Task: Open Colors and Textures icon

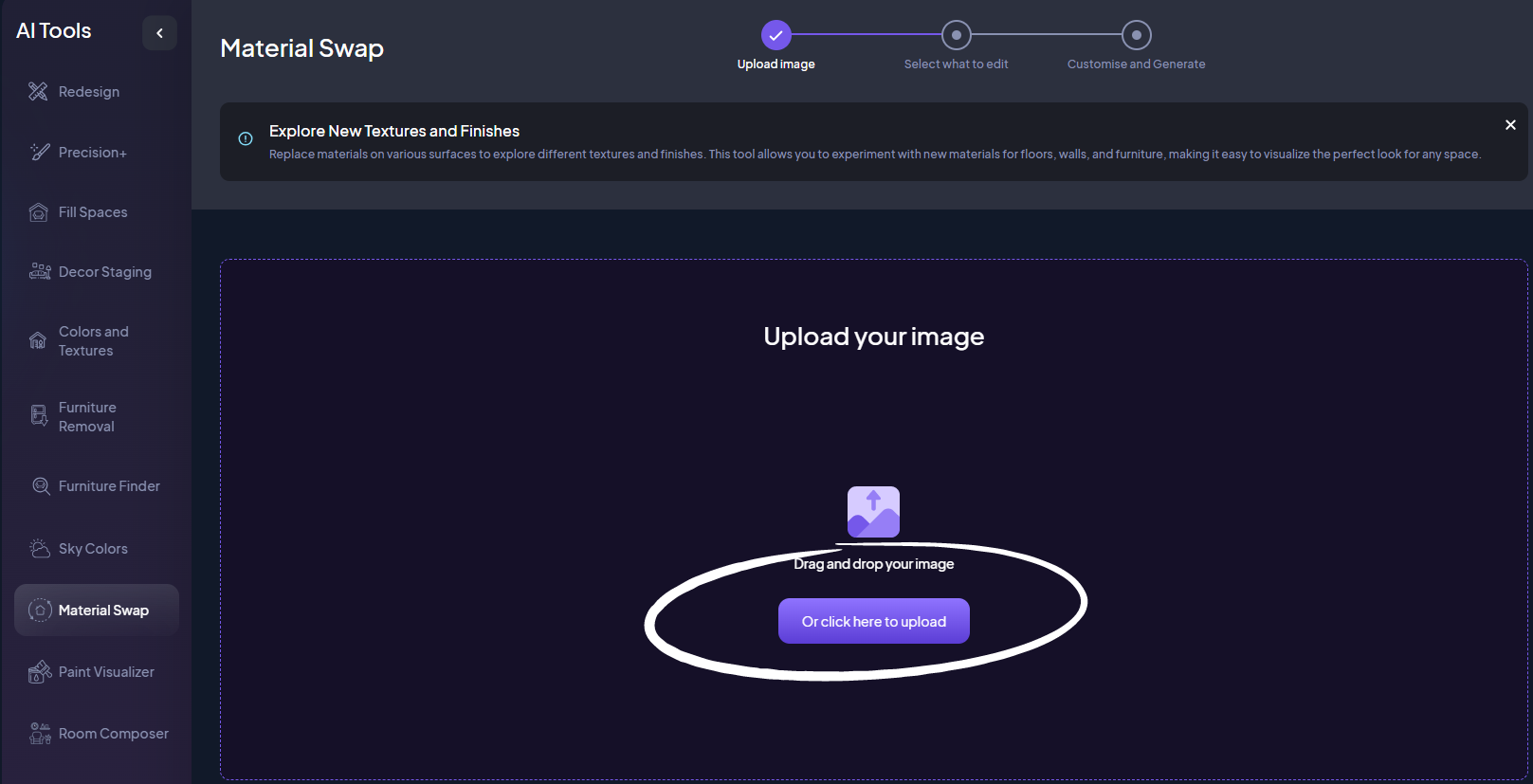Action: tap(38, 341)
